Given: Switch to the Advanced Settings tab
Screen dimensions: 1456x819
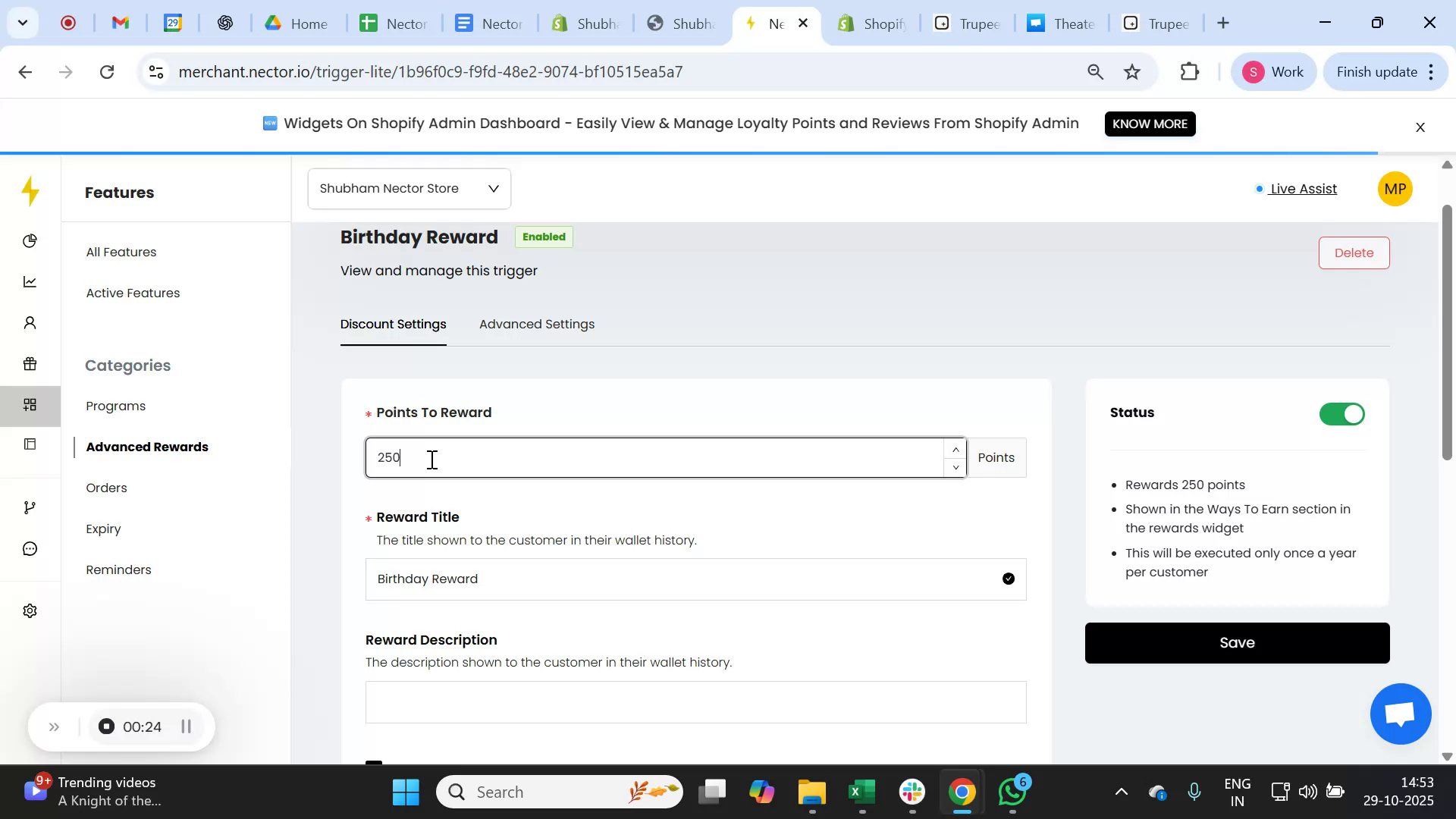Looking at the screenshot, I should pos(537,324).
